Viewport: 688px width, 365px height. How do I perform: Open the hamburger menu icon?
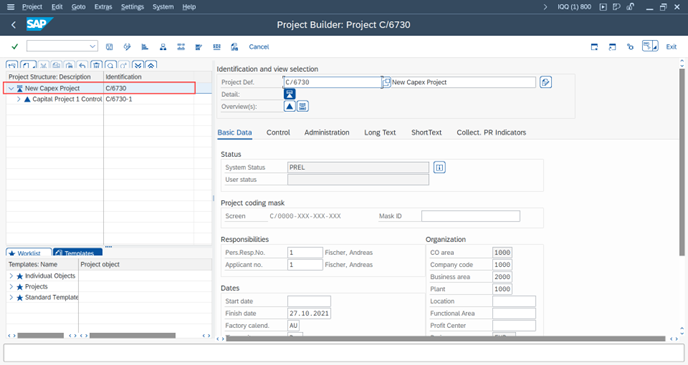[11, 7]
